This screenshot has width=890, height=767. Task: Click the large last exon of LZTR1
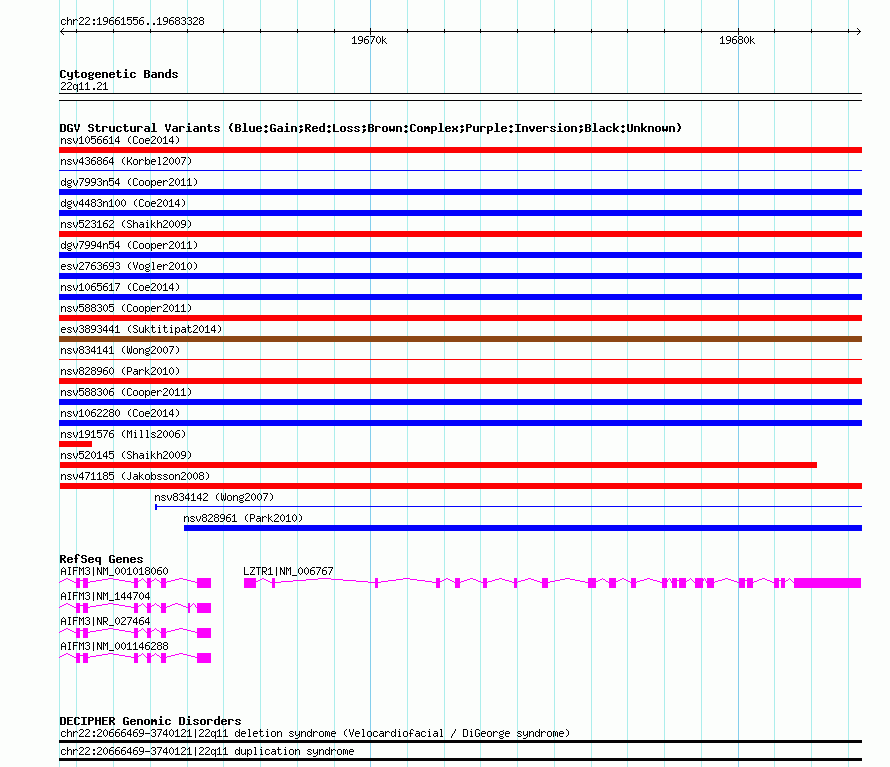click(x=828, y=583)
